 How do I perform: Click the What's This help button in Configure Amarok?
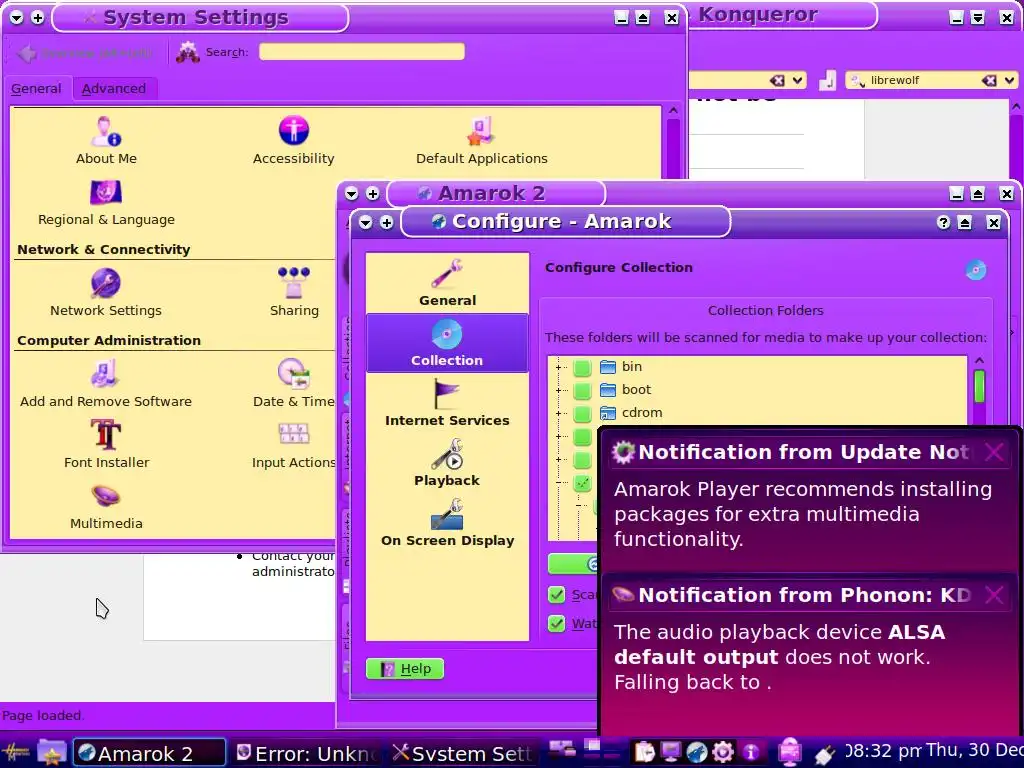943,223
